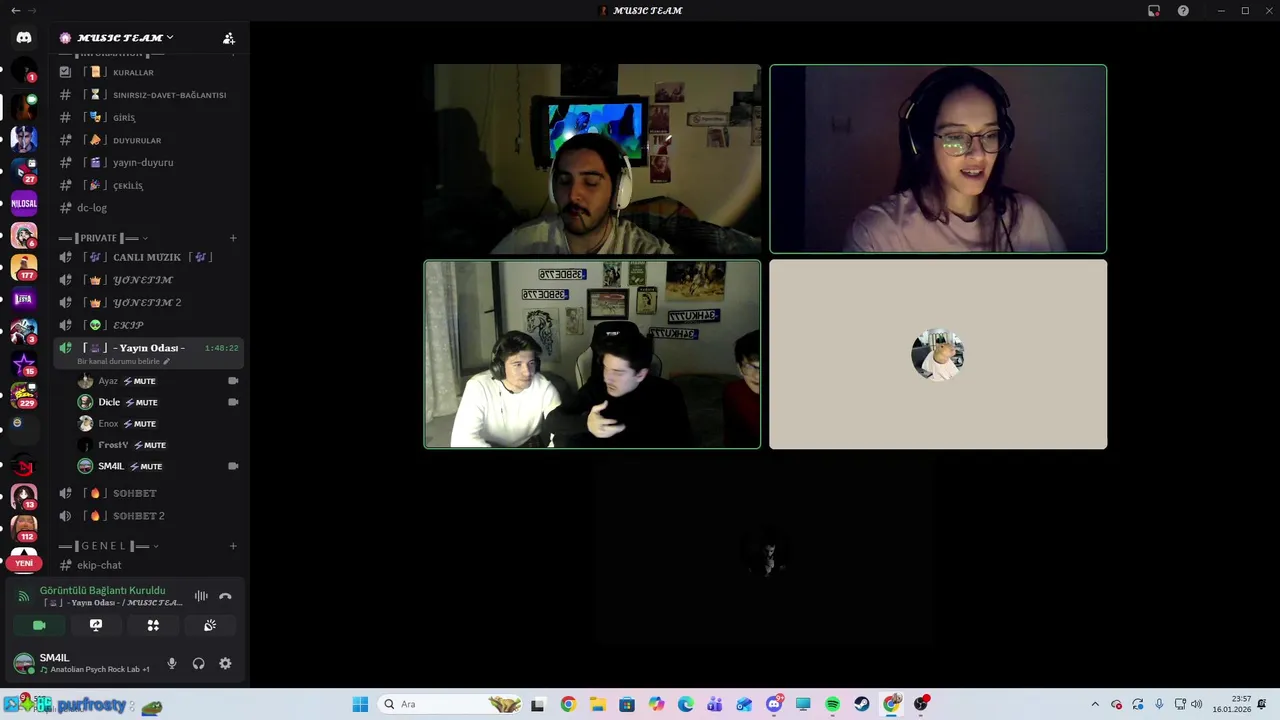
Task: Start screen share button
Action: tap(96, 625)
